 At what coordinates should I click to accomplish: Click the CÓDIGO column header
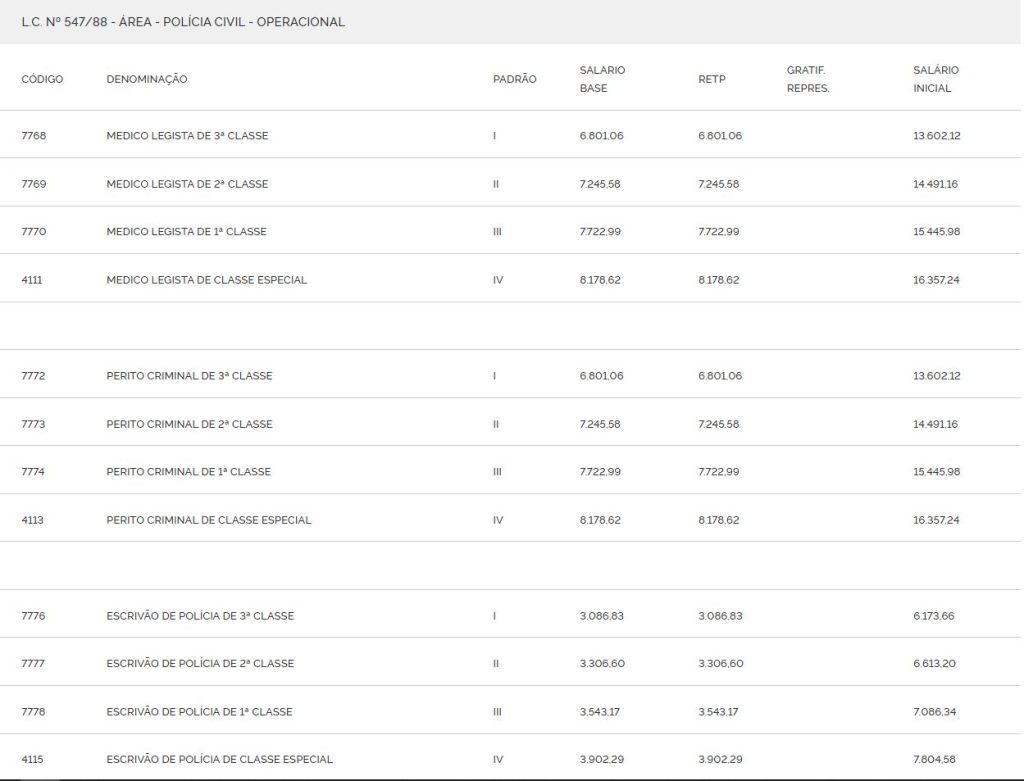tap(42, 79)
